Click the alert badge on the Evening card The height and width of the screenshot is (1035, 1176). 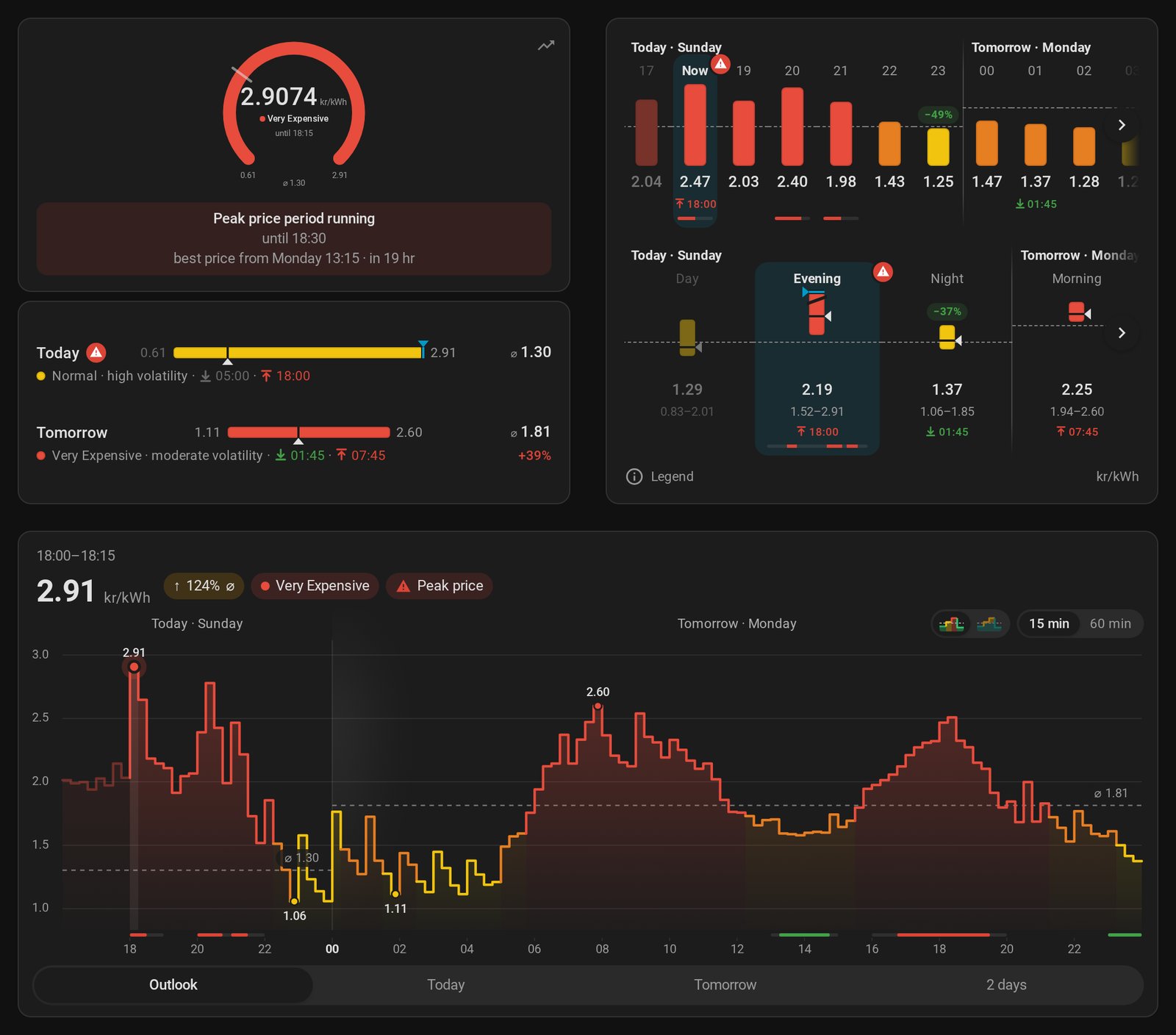[x=883, y=272]
